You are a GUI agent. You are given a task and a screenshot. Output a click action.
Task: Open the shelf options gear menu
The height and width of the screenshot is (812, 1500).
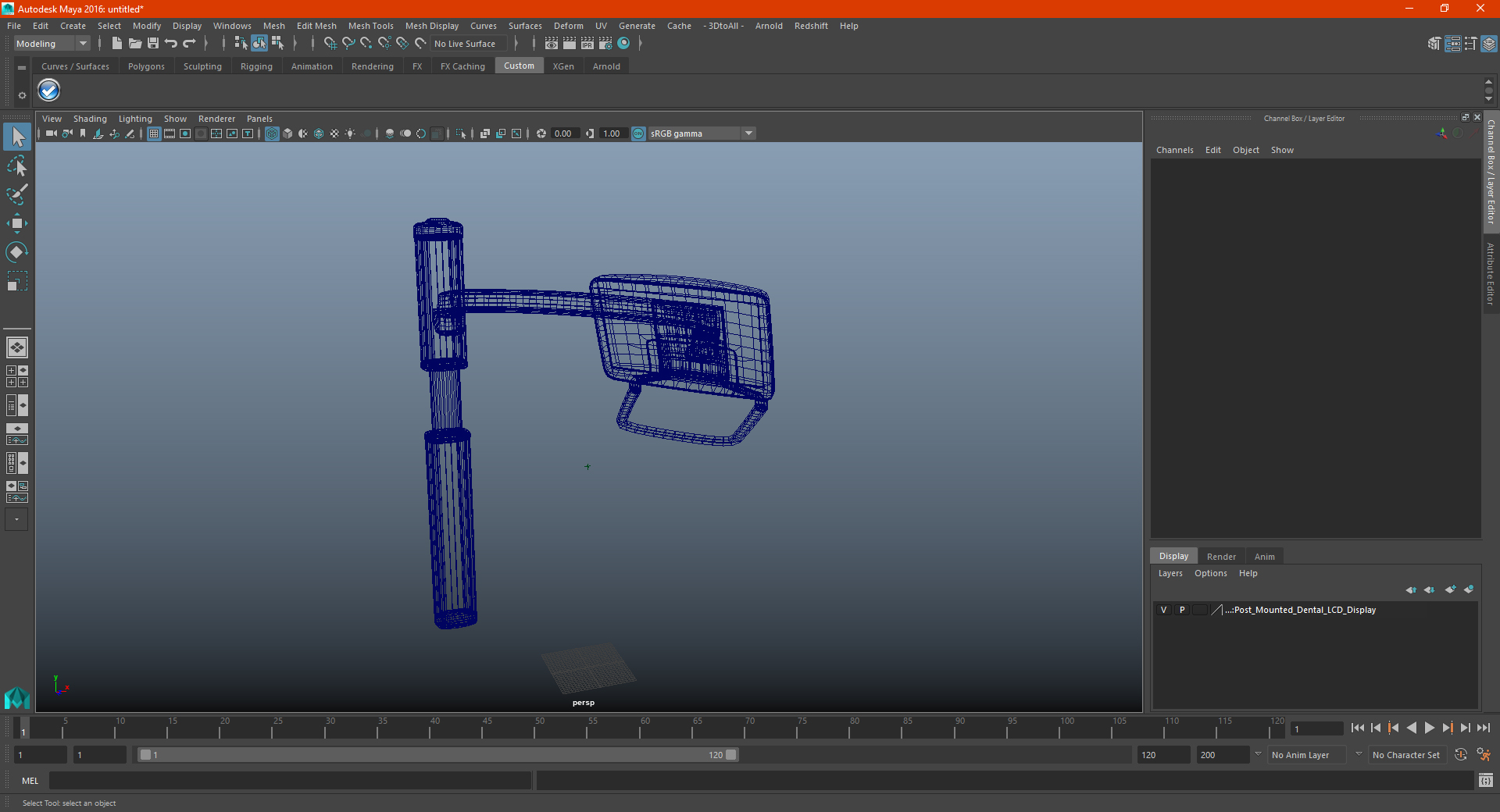[22, 95]
